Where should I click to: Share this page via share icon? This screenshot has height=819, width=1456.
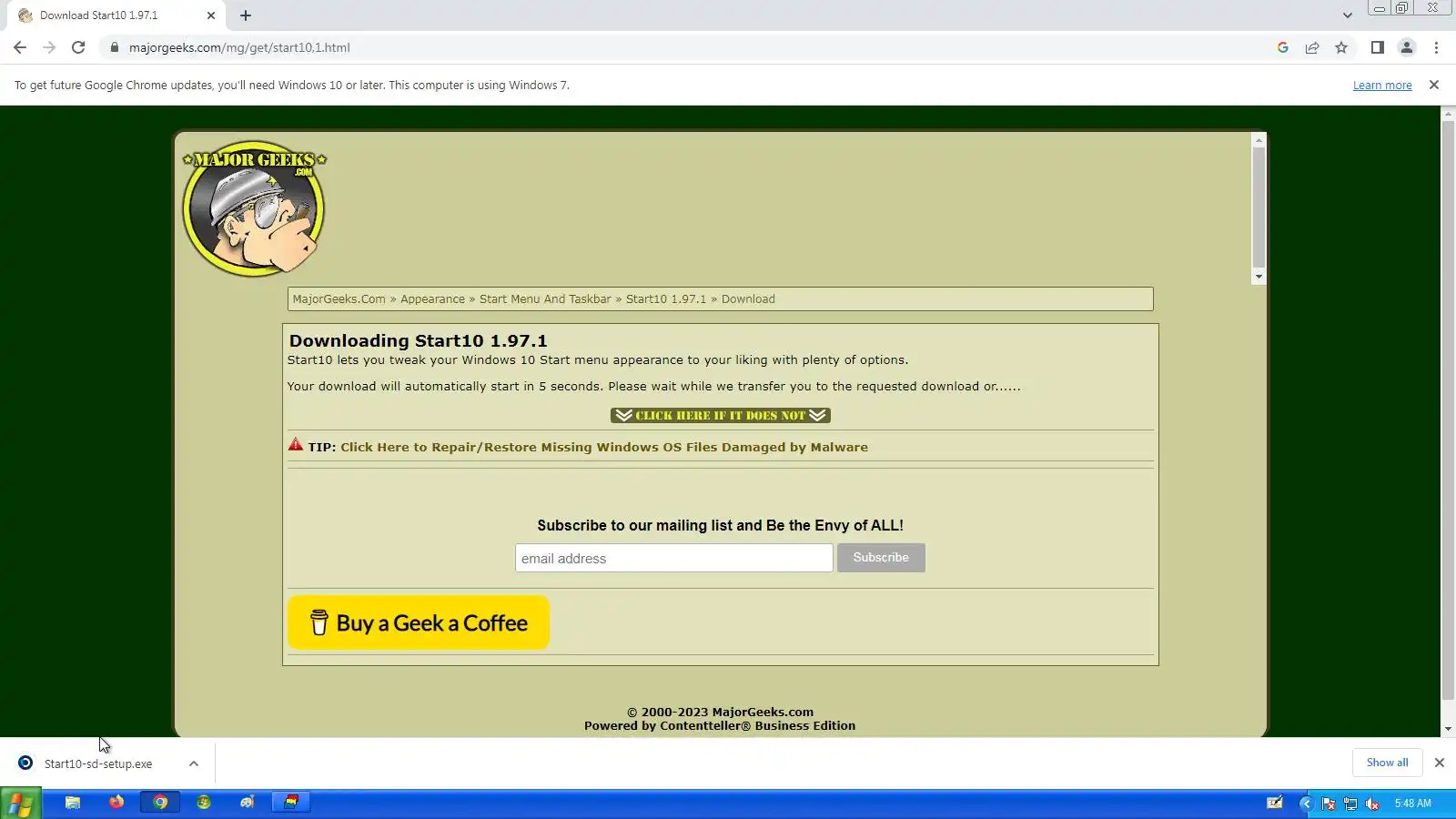click(1312, 47)
